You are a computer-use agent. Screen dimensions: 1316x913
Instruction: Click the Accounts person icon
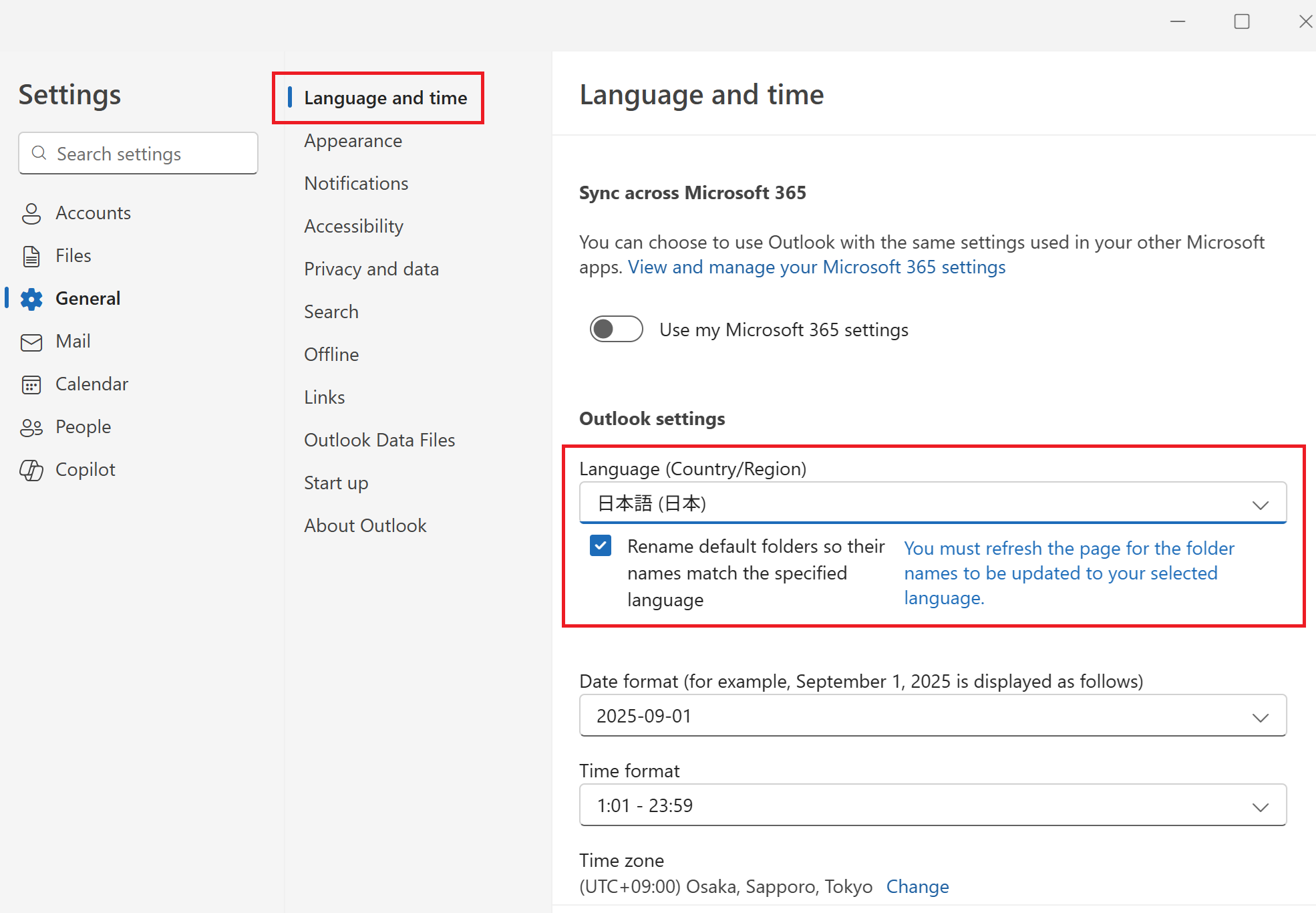[31, 213]
